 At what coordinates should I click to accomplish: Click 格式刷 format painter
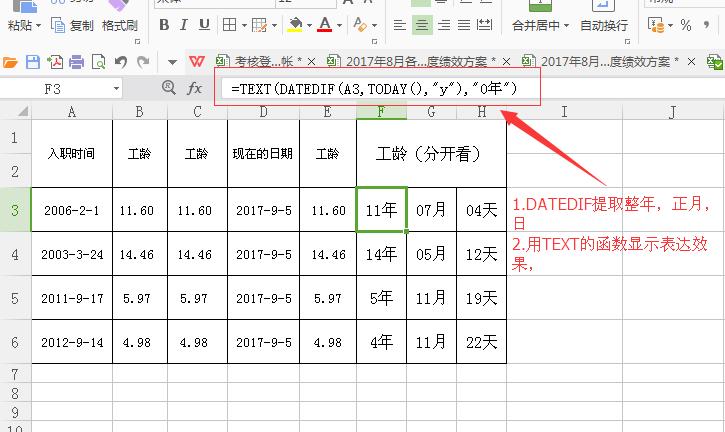(120, 25)
